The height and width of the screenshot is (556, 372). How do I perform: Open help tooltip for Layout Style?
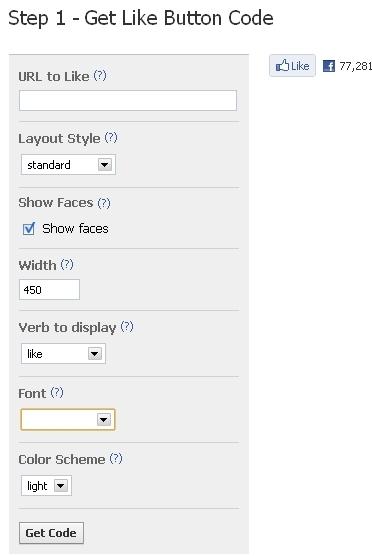pyautogui.click(x=111, y=137)
